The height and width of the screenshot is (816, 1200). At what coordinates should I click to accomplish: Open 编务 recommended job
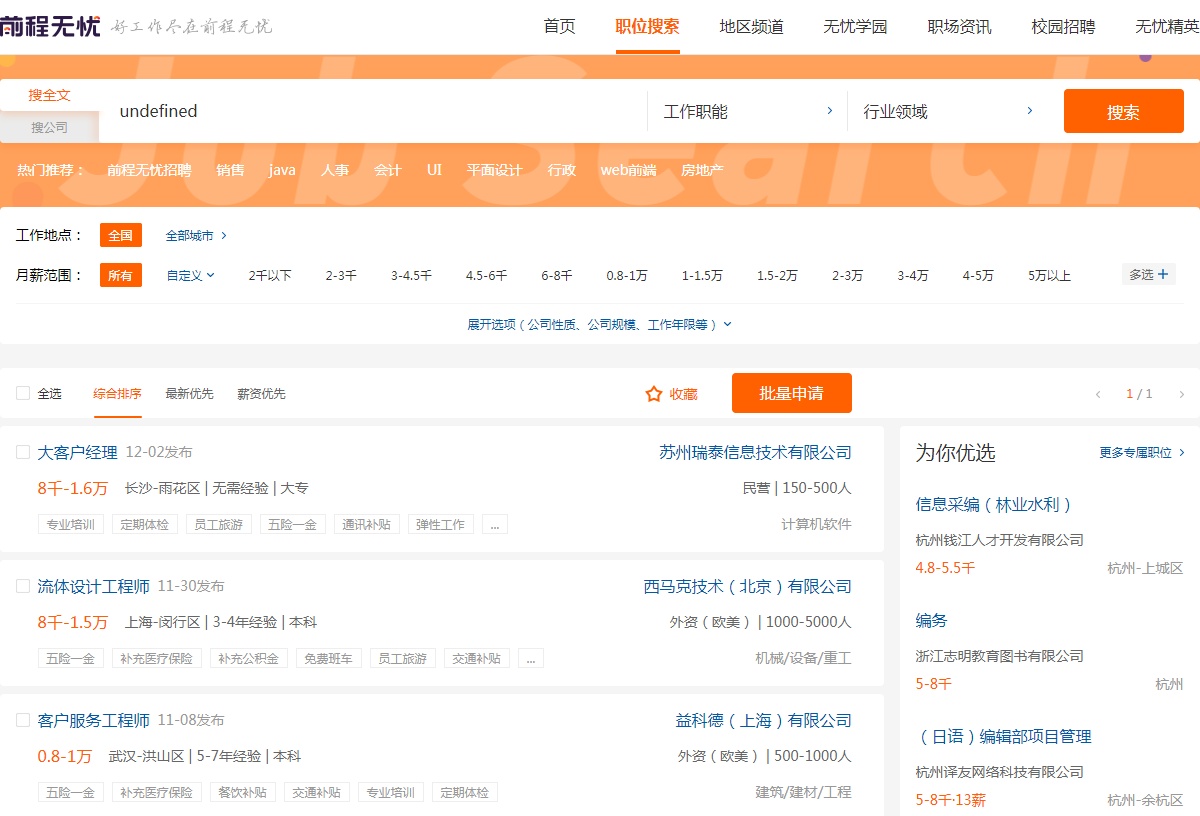(931, 621)
